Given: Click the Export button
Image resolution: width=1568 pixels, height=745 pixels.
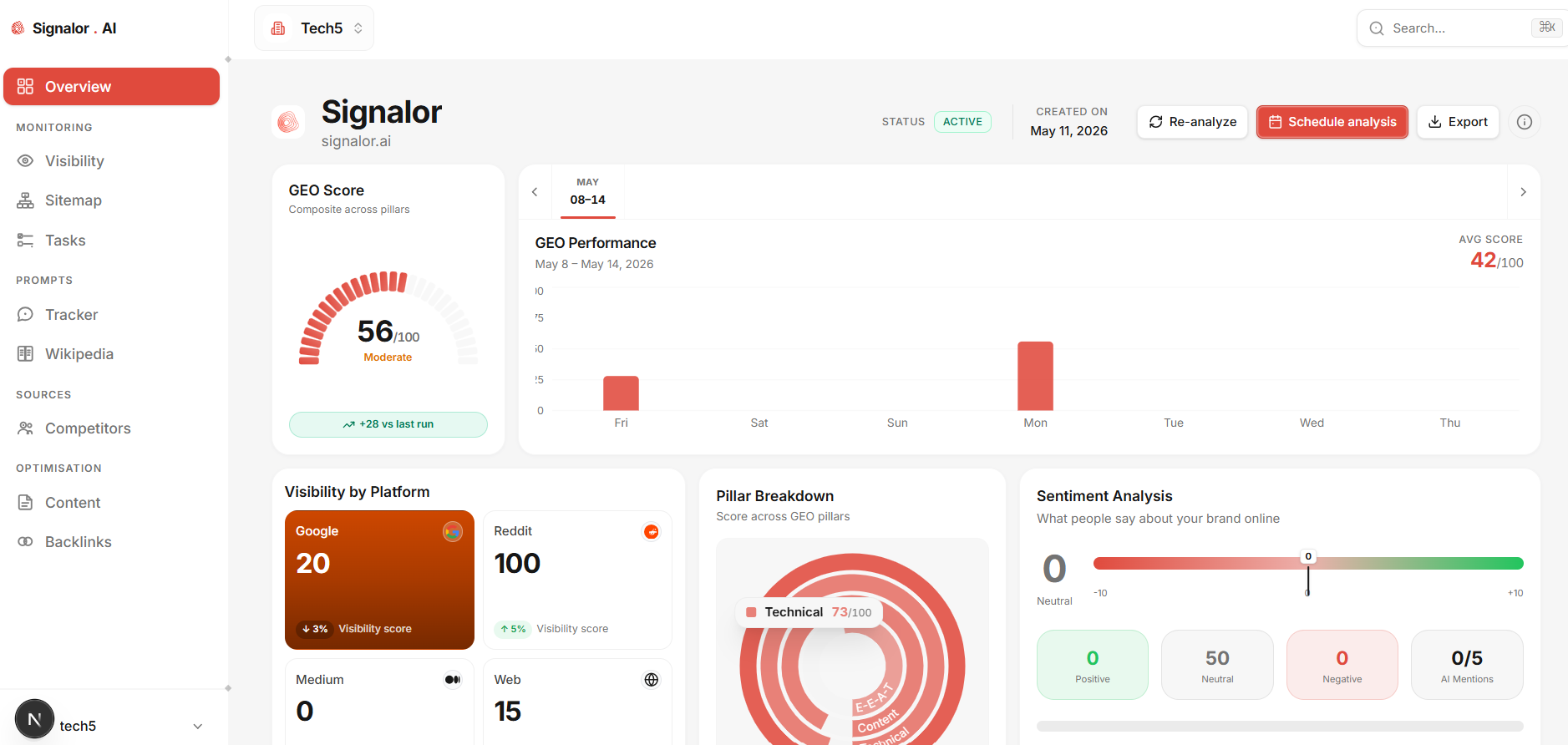Looking at the screenshot, I should pos(1458,122).
